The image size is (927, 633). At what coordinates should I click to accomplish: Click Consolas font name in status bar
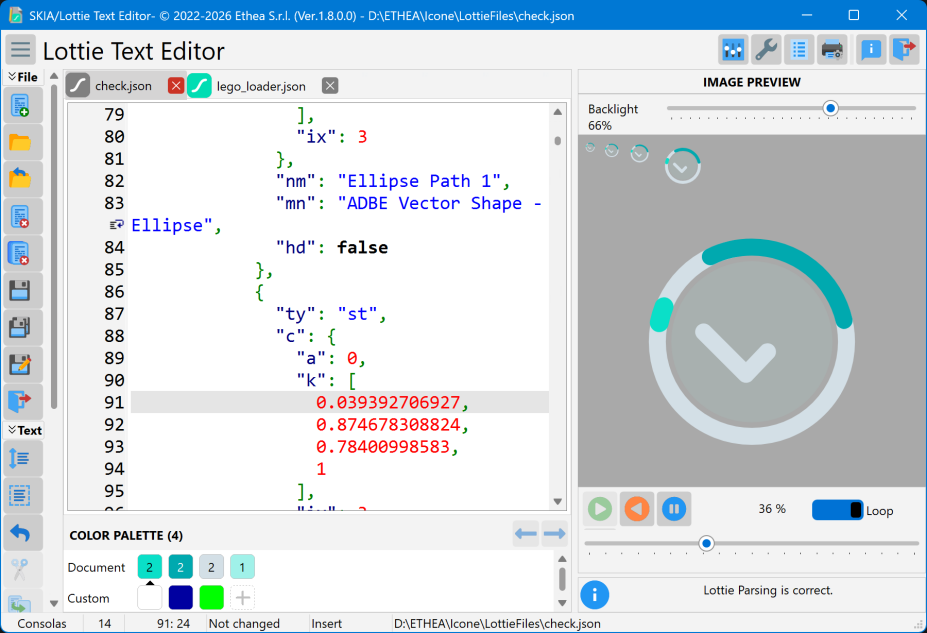coord(42,624)
